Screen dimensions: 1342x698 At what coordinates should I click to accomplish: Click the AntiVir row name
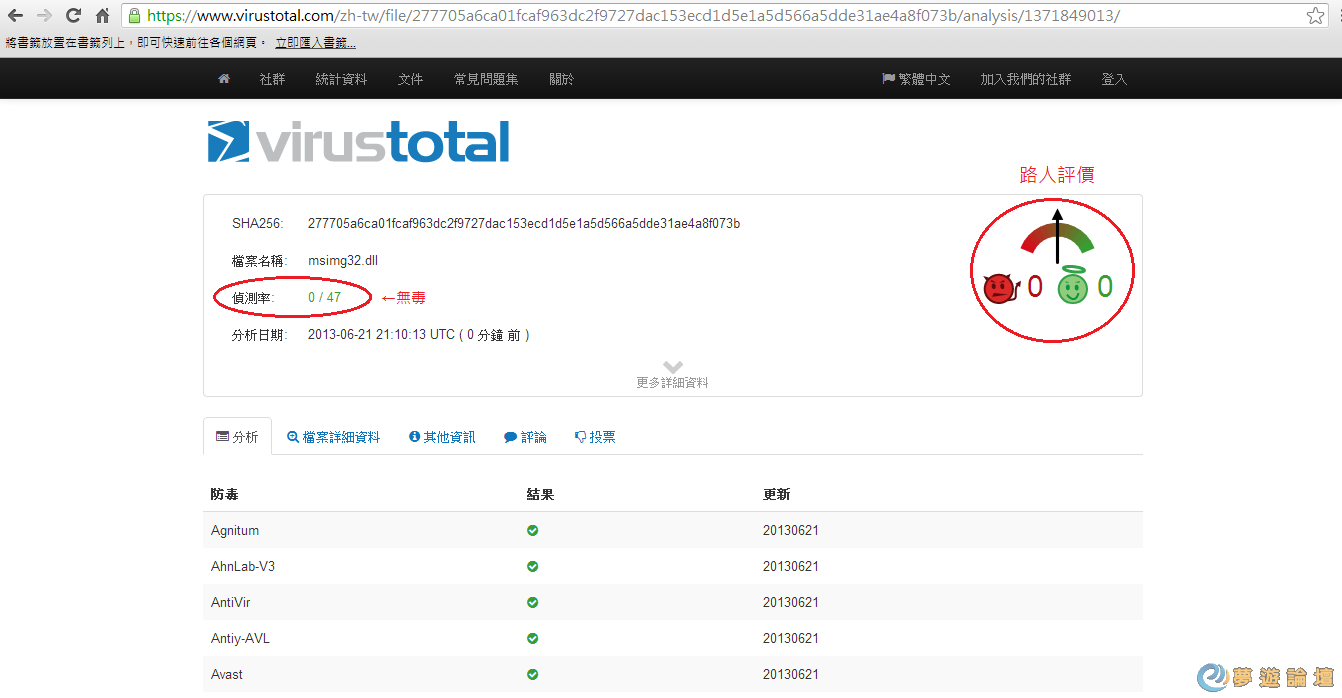pyautogui.click(x=229, y=602)
